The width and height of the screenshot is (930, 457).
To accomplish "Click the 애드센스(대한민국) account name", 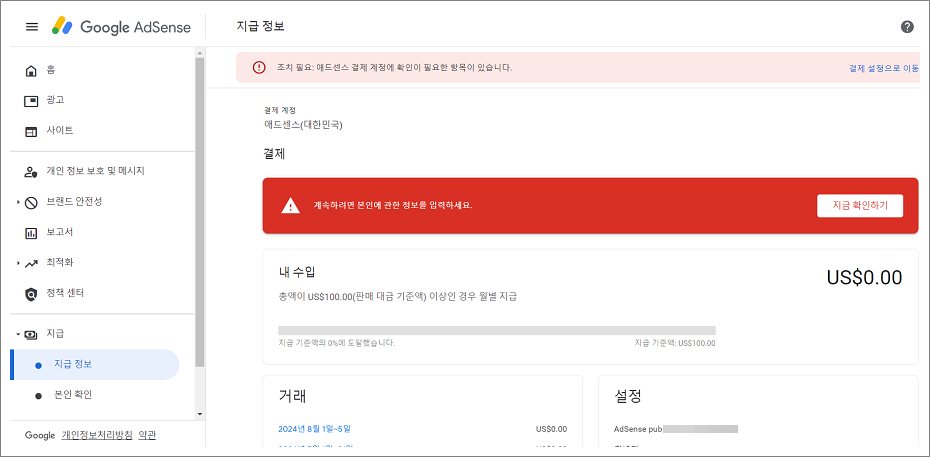I will point(303,125).
